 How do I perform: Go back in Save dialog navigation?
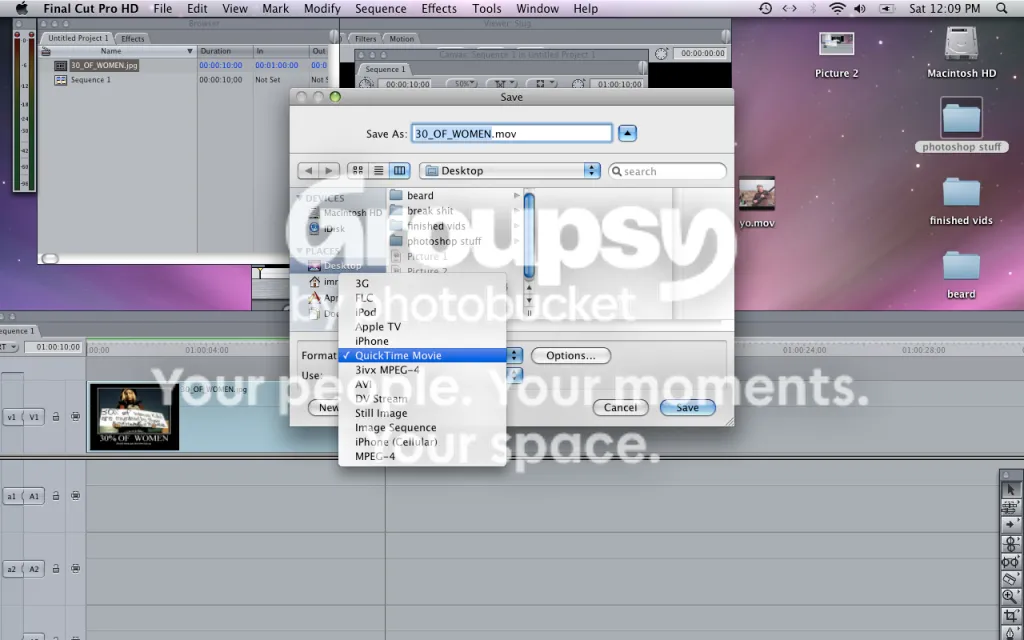tap(308, 170)
